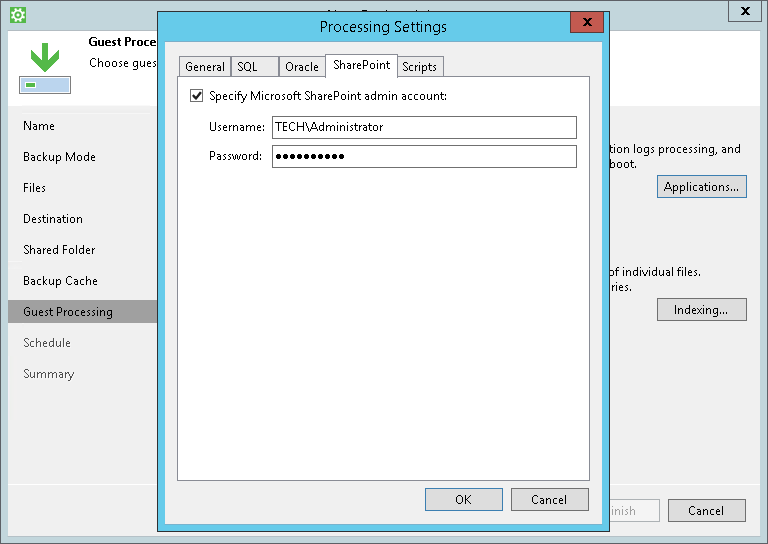Open the Files wizard step

pyautogui.click(x=34, y=188)
